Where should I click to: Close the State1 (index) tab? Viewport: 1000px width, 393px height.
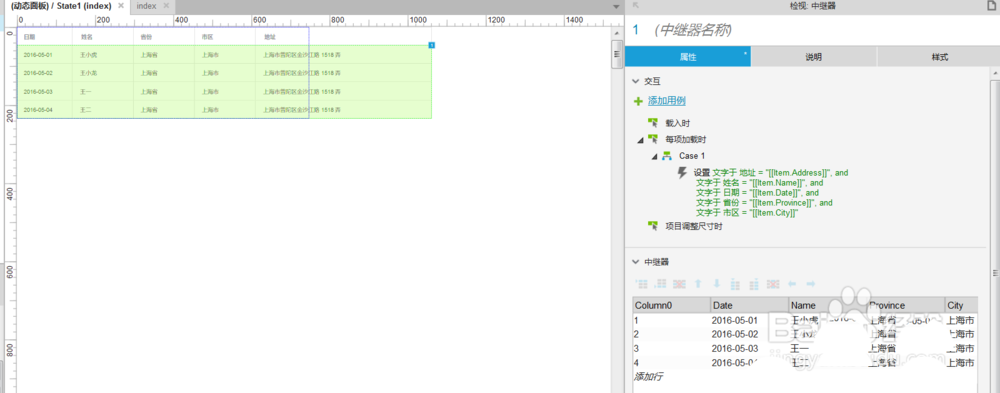click(x=121, y=6)
